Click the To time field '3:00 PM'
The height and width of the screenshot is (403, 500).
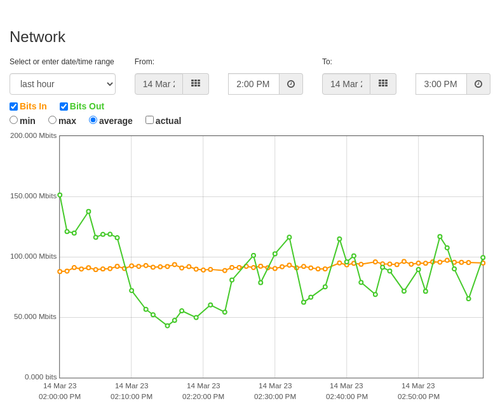click(x=441, y=84)
